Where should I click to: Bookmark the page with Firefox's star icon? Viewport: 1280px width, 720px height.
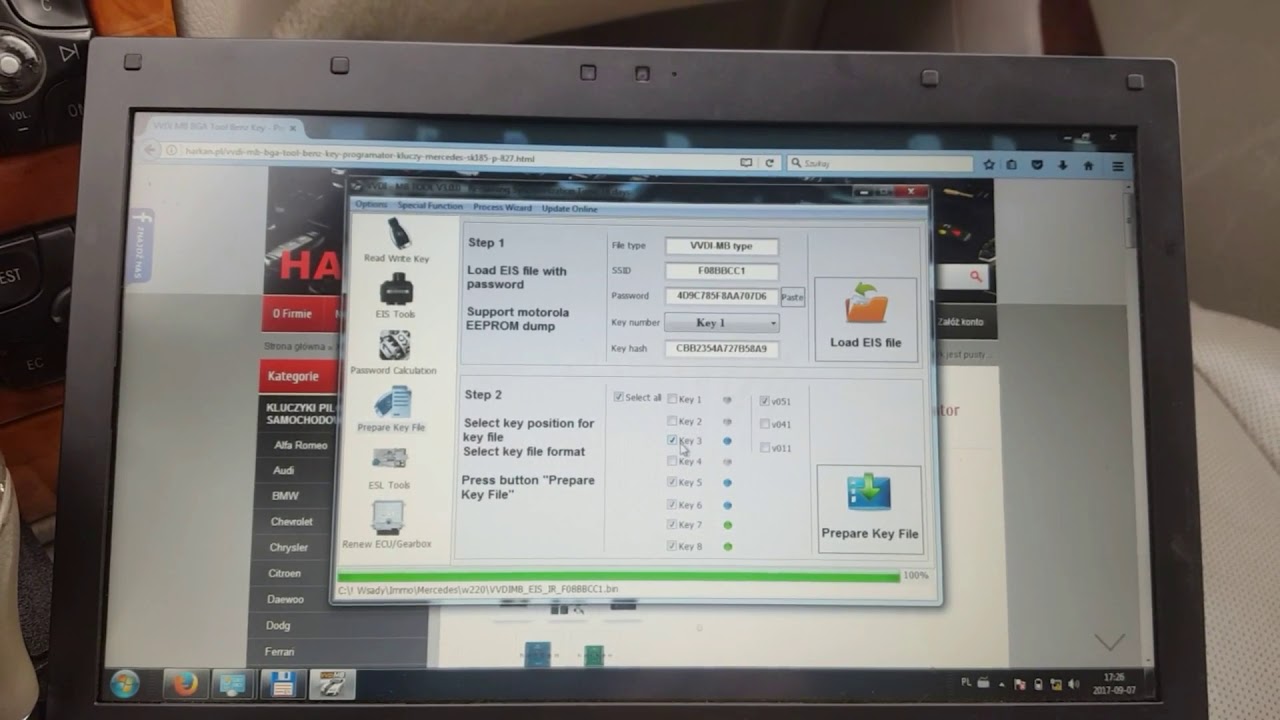(x=989, y=165)
